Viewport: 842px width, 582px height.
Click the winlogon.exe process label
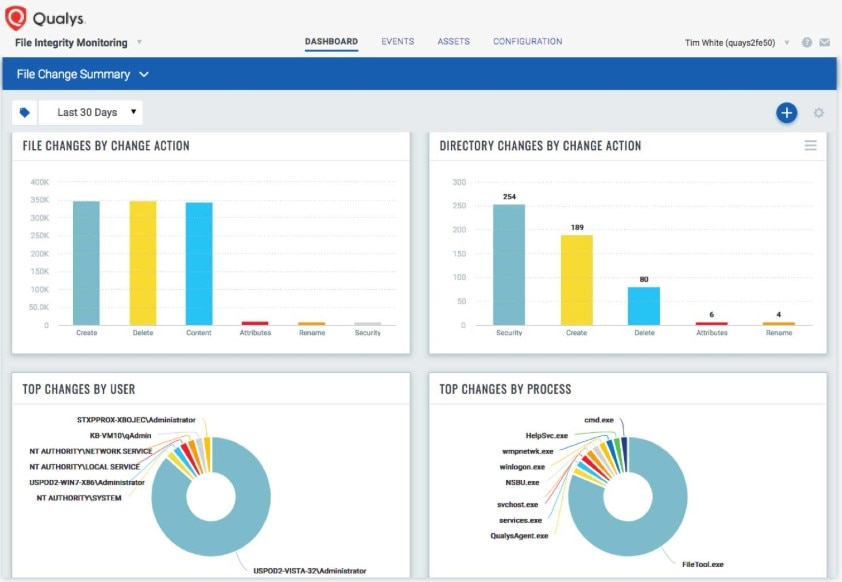tap(522, 467)
